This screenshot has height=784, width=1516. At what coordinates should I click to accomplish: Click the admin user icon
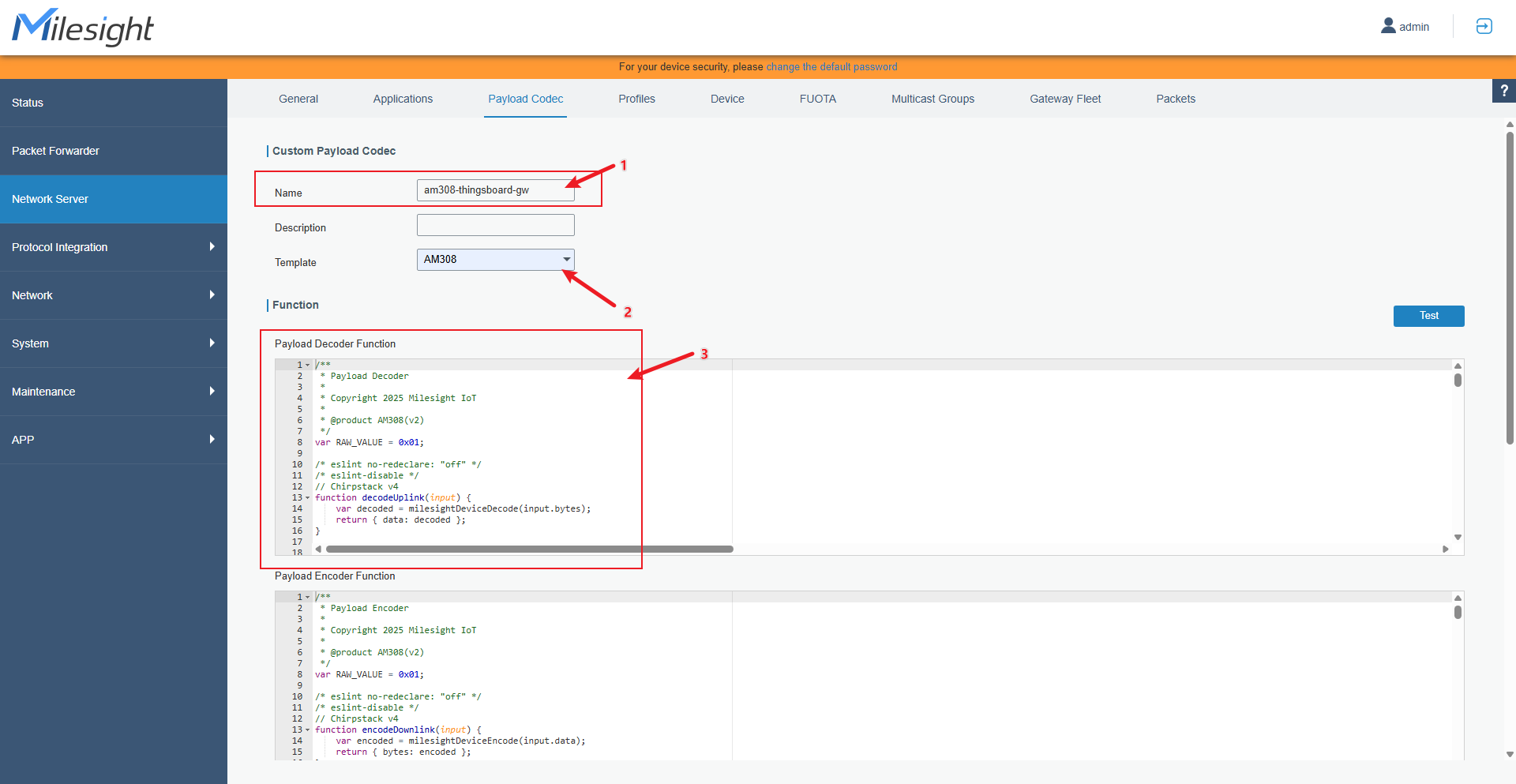[x=1388, y=26]
